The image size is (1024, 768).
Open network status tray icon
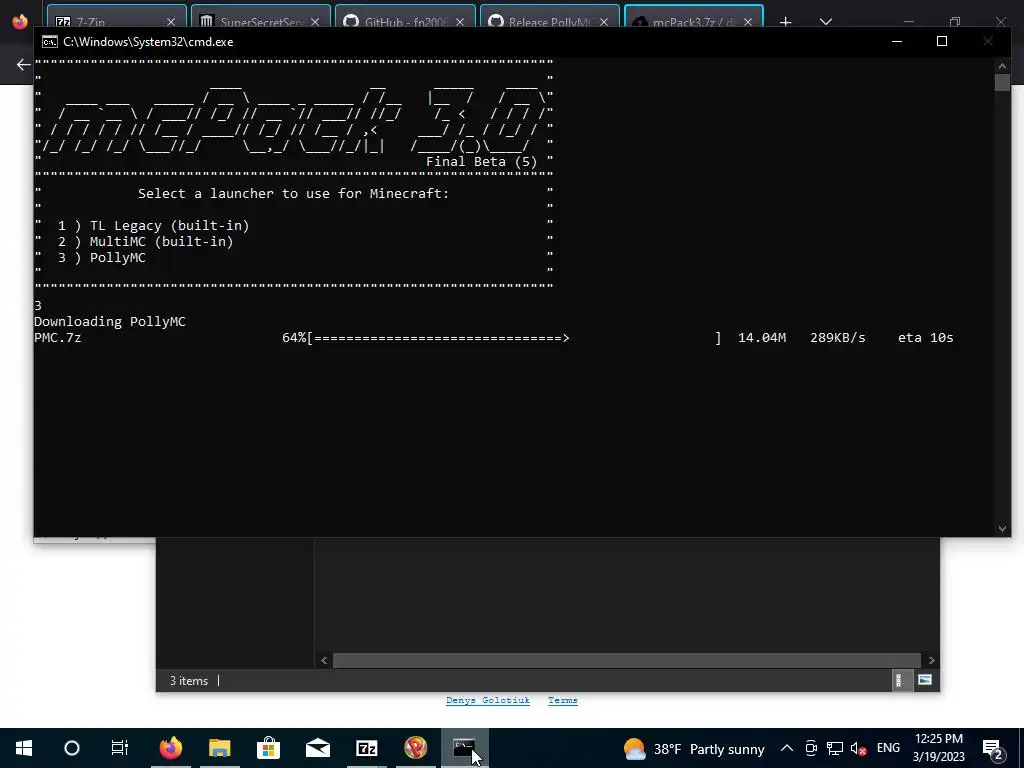[x=835, y=748]
